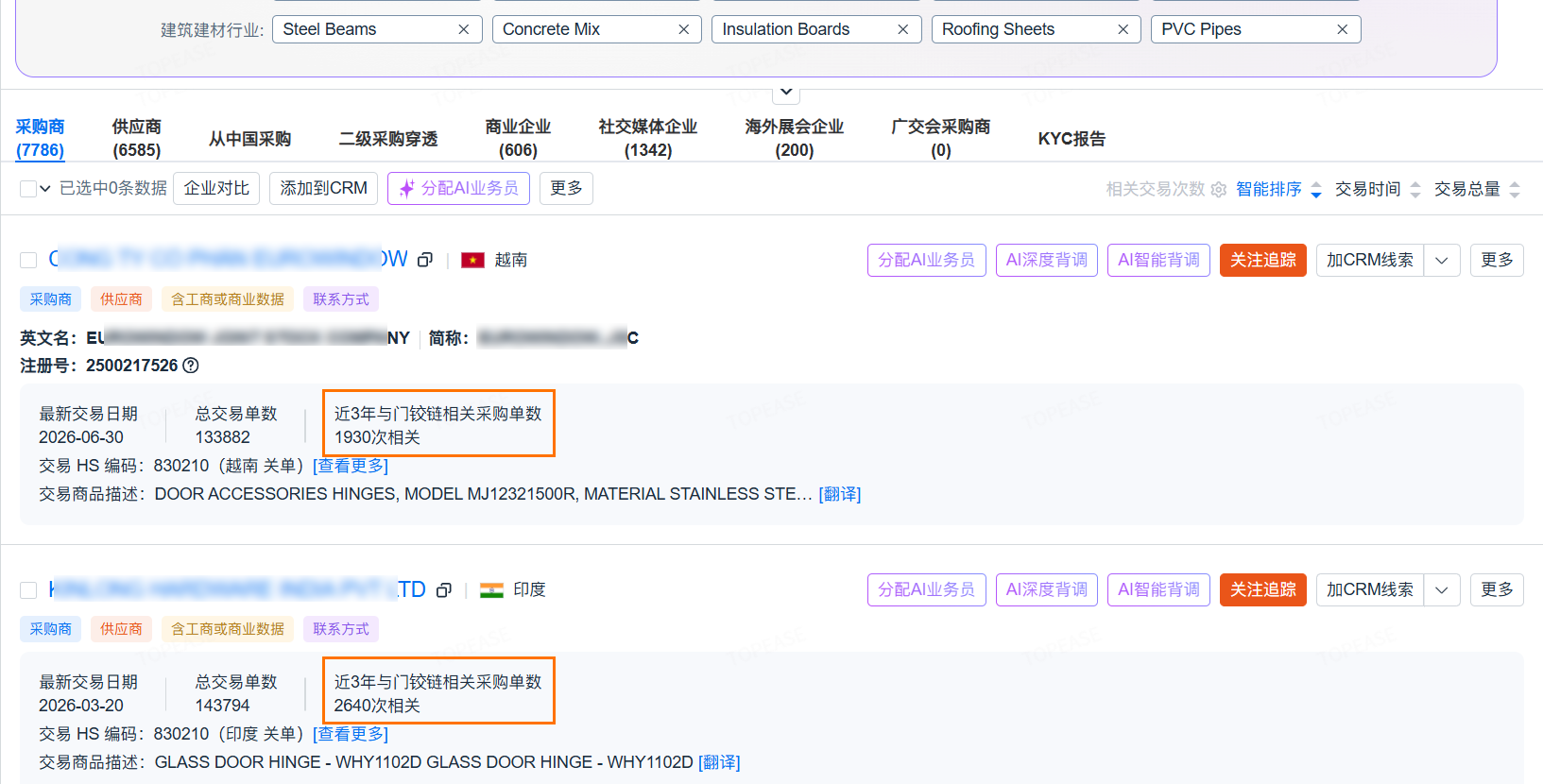
Task: Click 加CRM线索 for the Vietnam company
Action: (x=1370, y=260)
